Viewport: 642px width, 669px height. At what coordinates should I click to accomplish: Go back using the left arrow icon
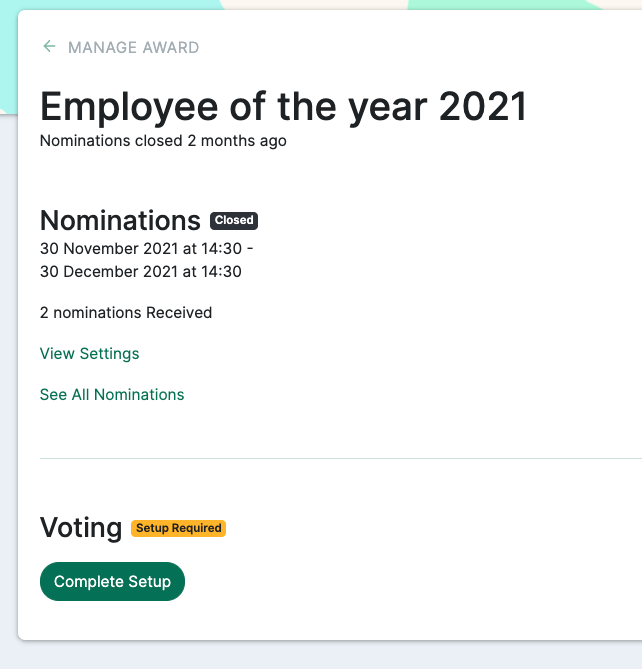pyautogui.click(x=49, y=47)
